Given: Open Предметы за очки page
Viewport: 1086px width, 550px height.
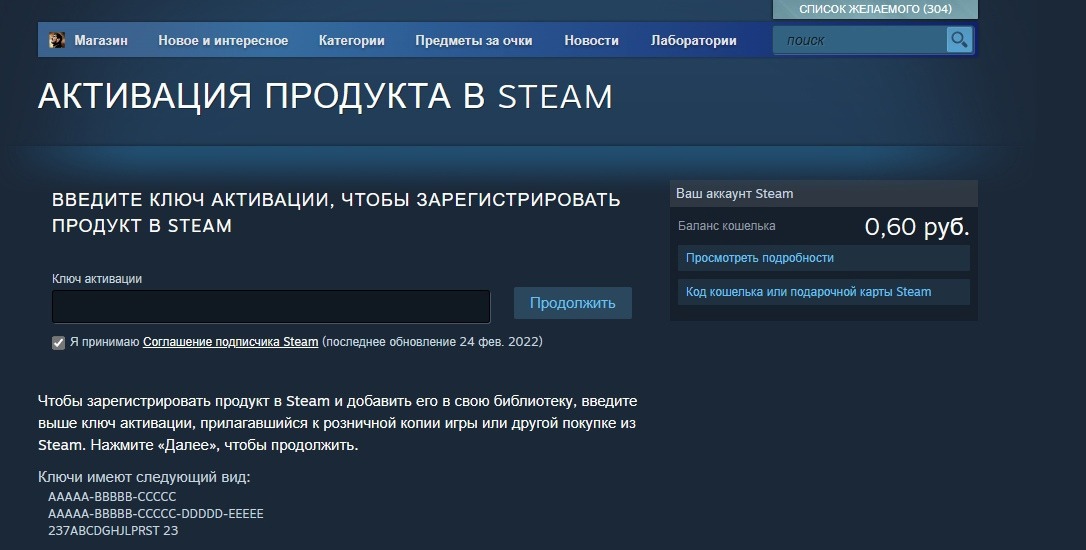Looking at the screenshot, I should point(474,40).
